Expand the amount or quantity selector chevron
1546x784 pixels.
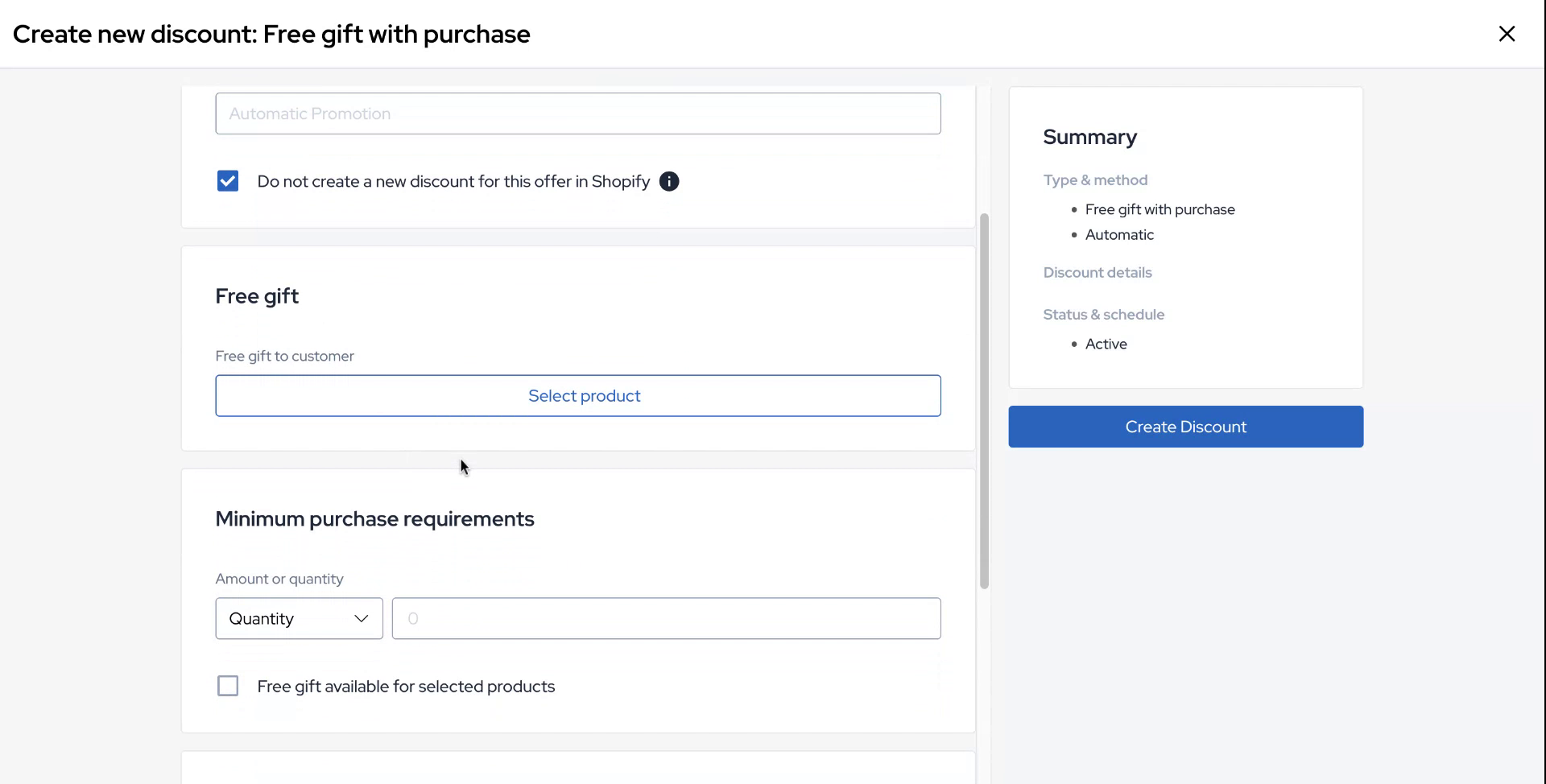[x=362, y=618]
